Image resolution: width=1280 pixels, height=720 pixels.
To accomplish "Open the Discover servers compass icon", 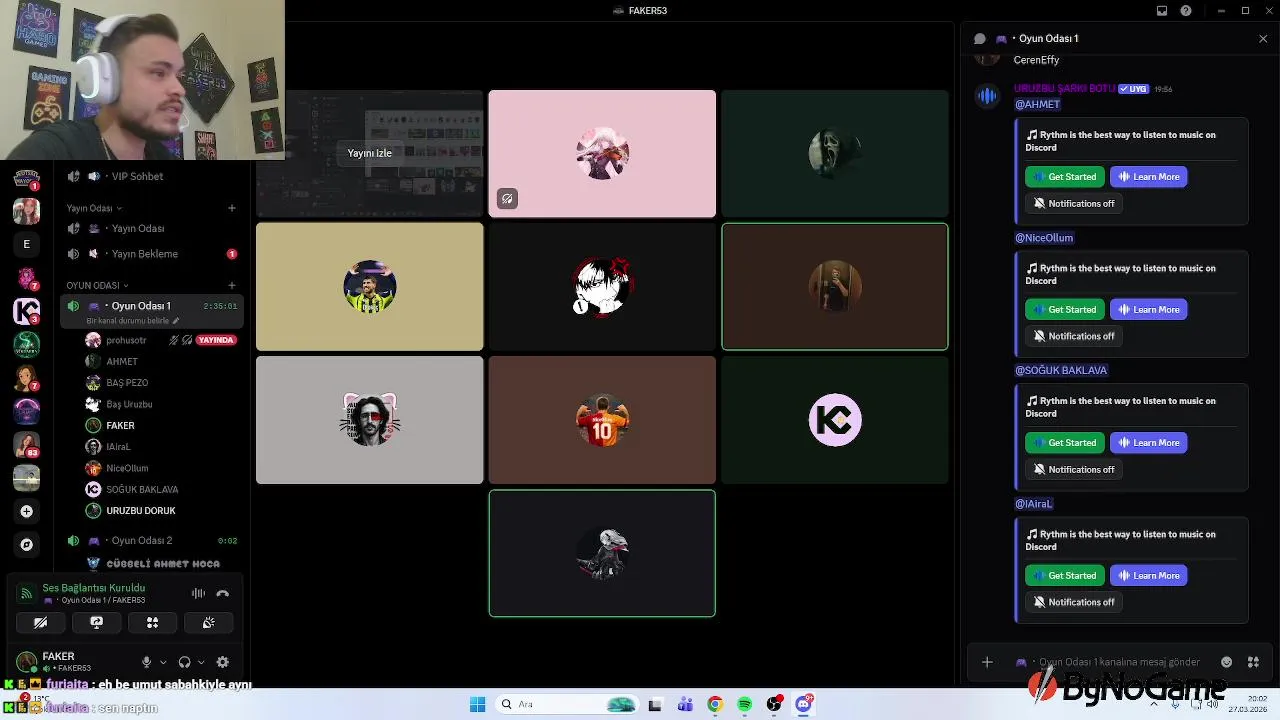I will tap(26, 545).
